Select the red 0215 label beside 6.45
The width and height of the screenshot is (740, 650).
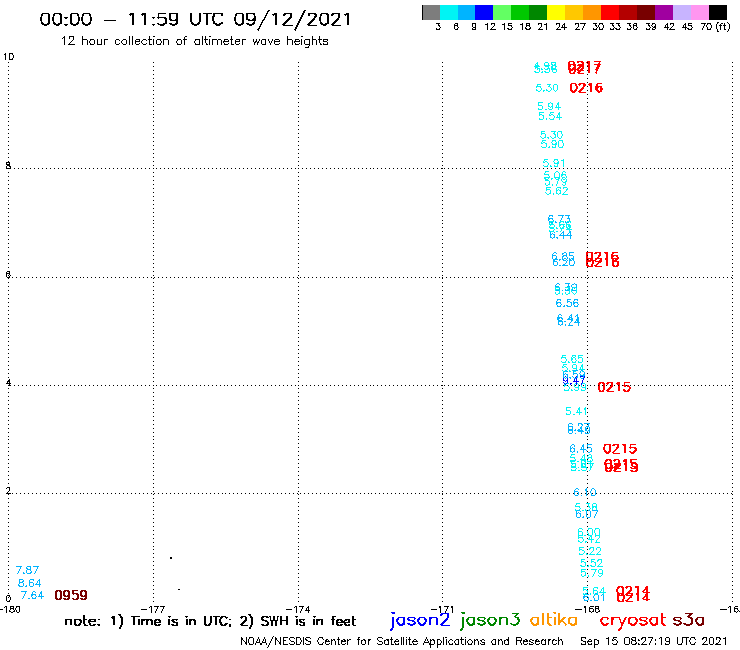(x=620, y=449)
